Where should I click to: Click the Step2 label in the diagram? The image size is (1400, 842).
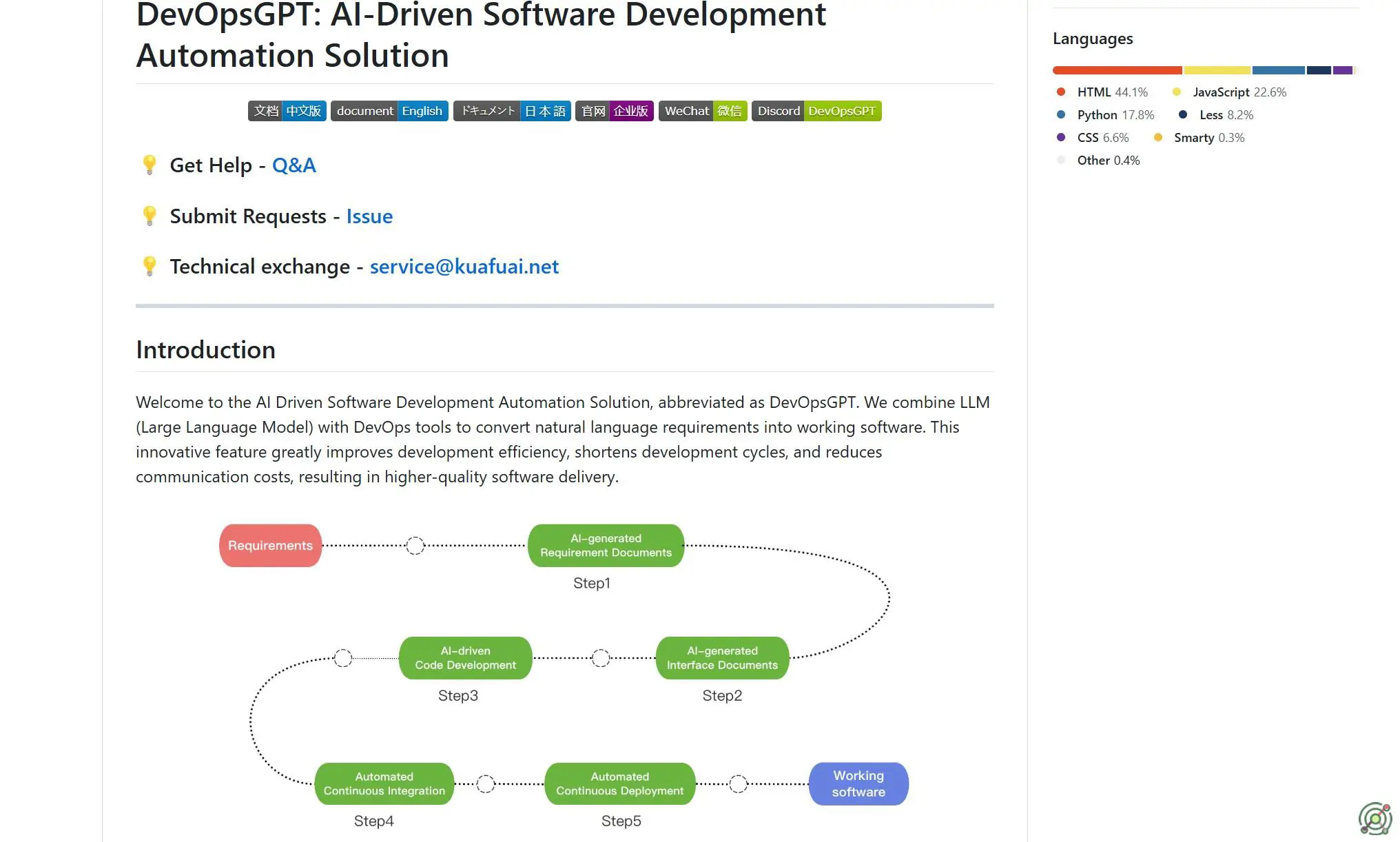pyautogui.click(x=722, y=696)
